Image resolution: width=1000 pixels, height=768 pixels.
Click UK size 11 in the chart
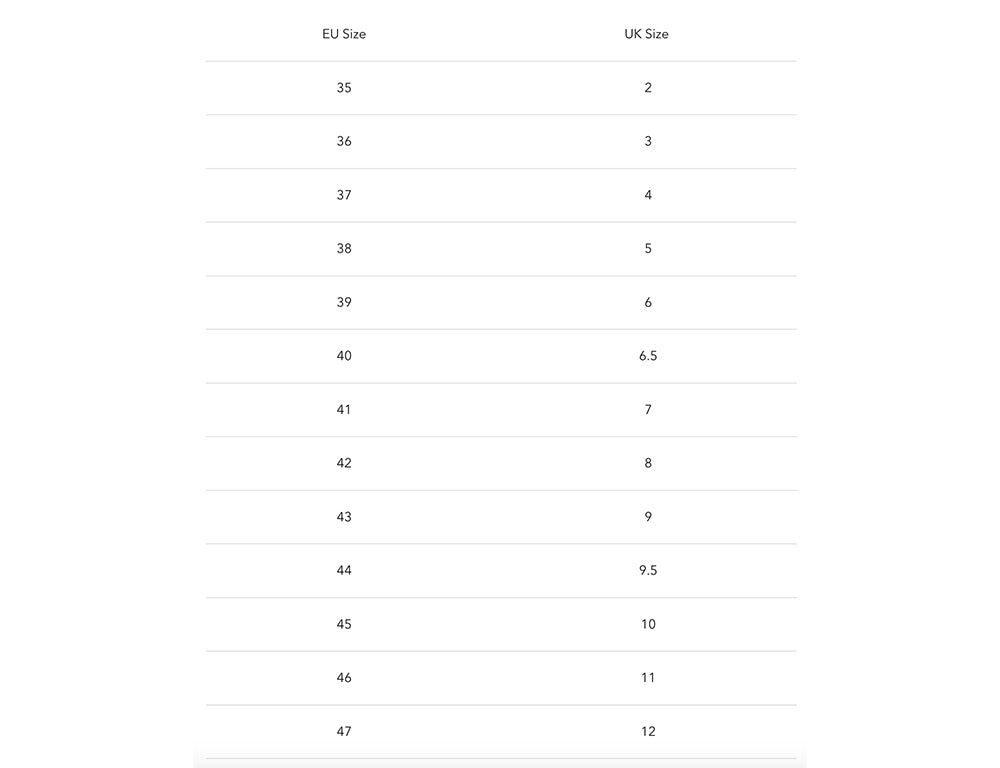(648, 678)
